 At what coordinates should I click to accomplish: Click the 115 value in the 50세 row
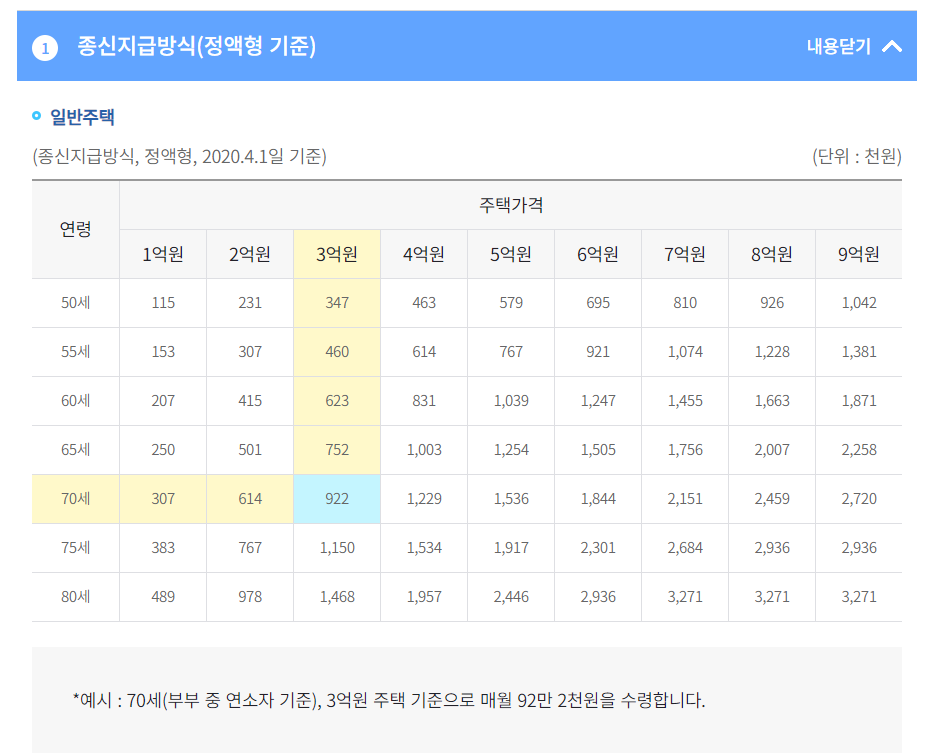pyautogui.click(x=163, y=303)
